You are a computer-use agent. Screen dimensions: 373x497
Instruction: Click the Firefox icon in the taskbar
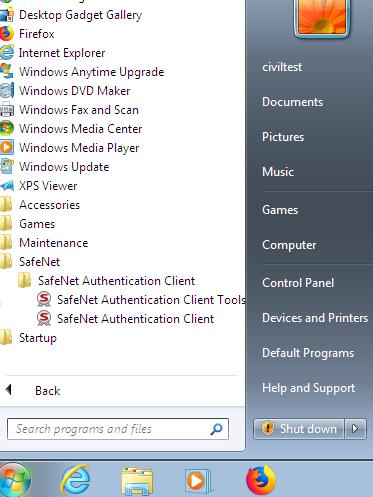coord(261,480)
